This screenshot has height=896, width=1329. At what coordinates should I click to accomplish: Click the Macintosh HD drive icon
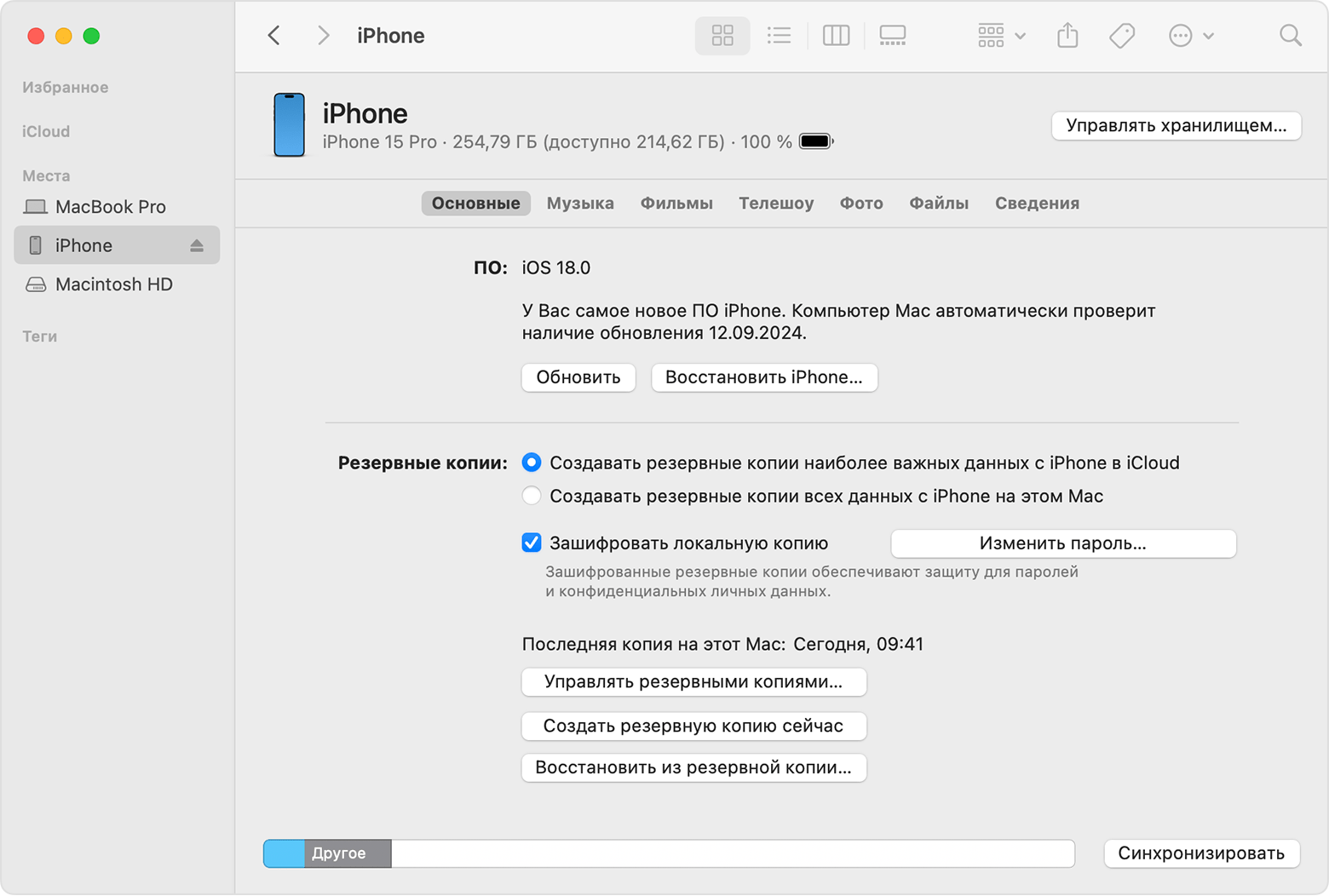(36, 284)
